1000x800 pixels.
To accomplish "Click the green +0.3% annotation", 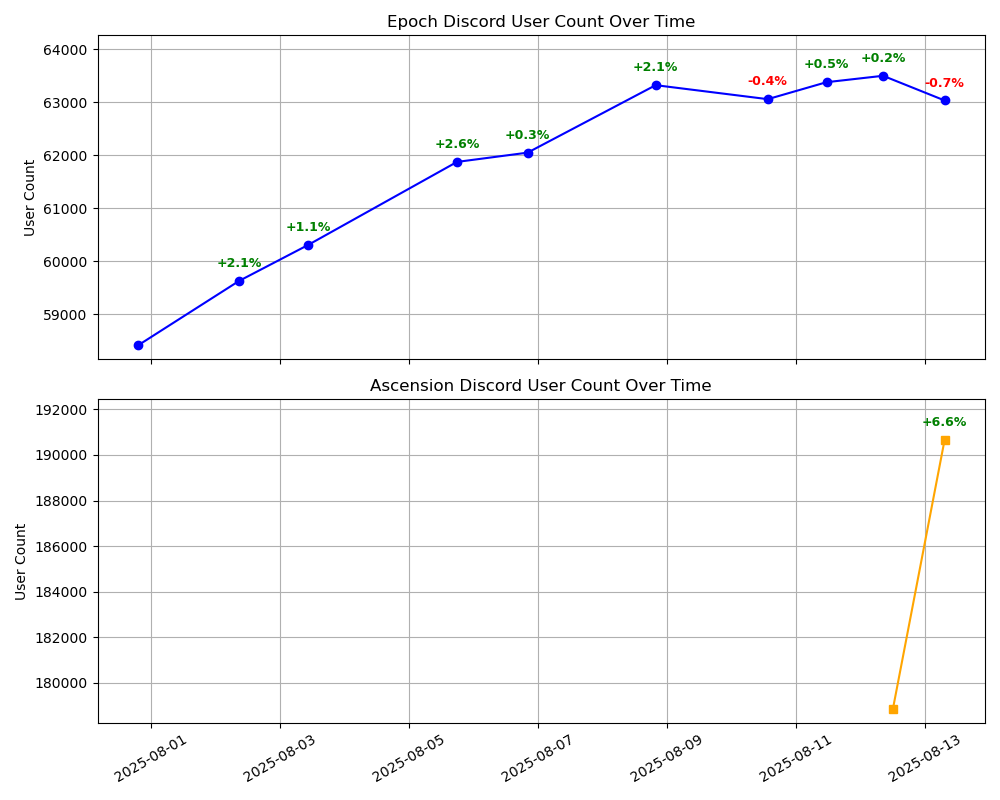I will tap(527, 135).
